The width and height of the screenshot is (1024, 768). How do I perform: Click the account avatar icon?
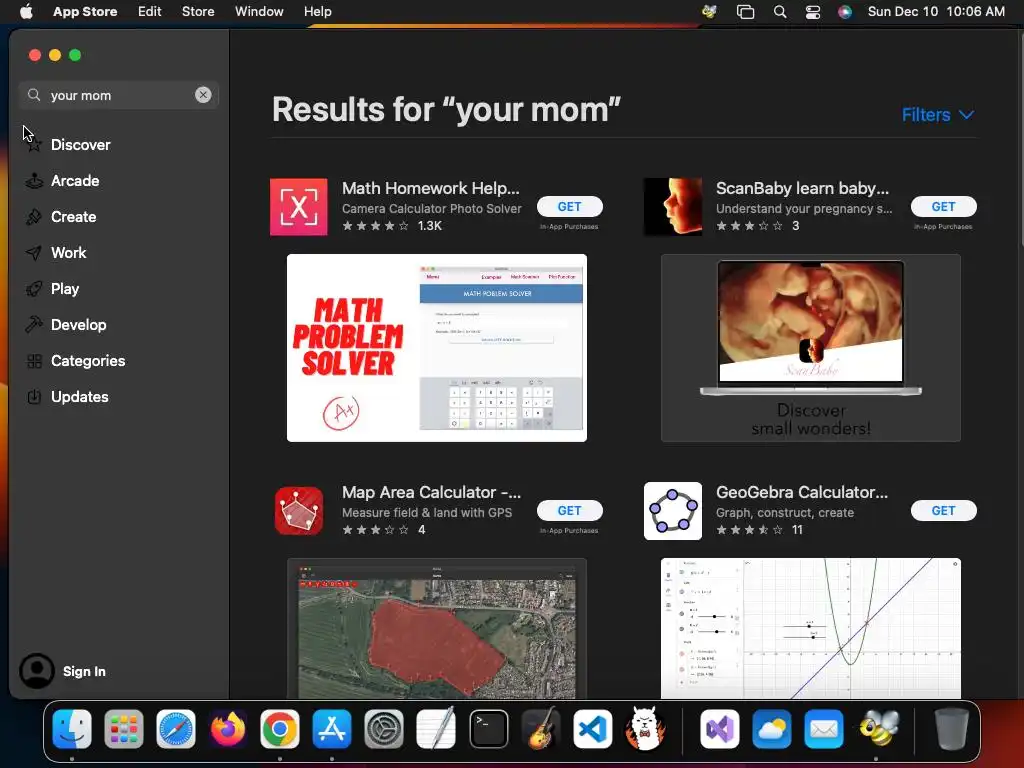(37, 671)
